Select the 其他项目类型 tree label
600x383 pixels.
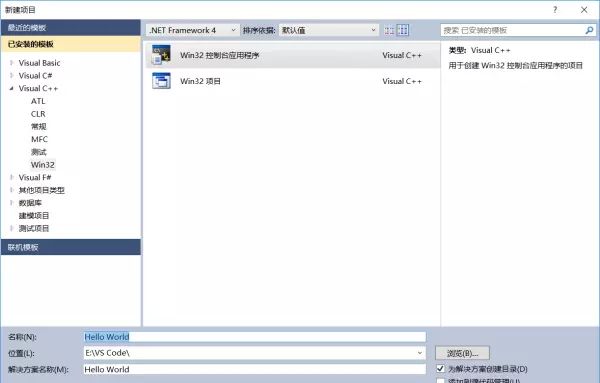(x=41, y=190)
